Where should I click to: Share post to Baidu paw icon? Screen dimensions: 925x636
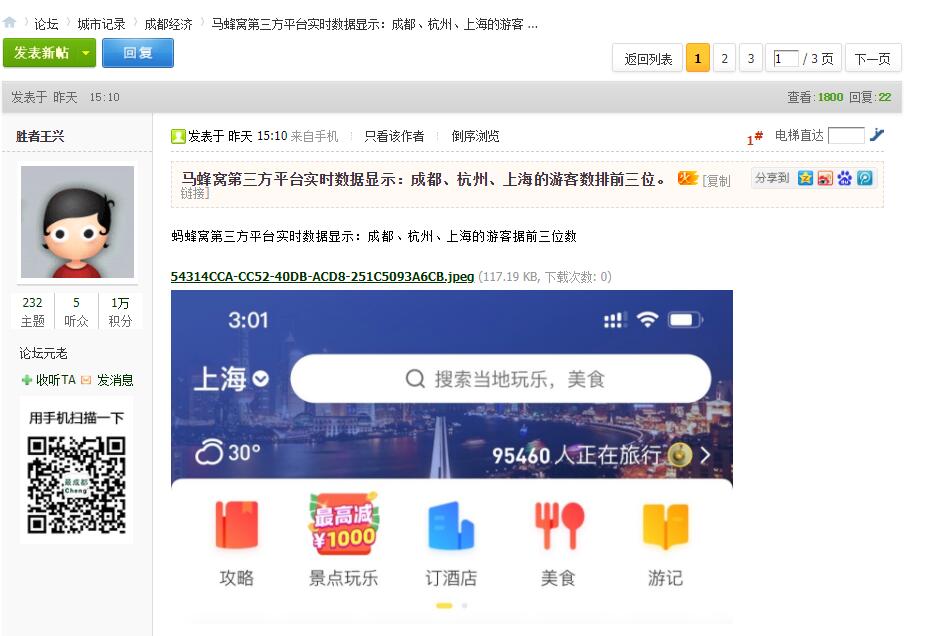click(x=845, y=178)
